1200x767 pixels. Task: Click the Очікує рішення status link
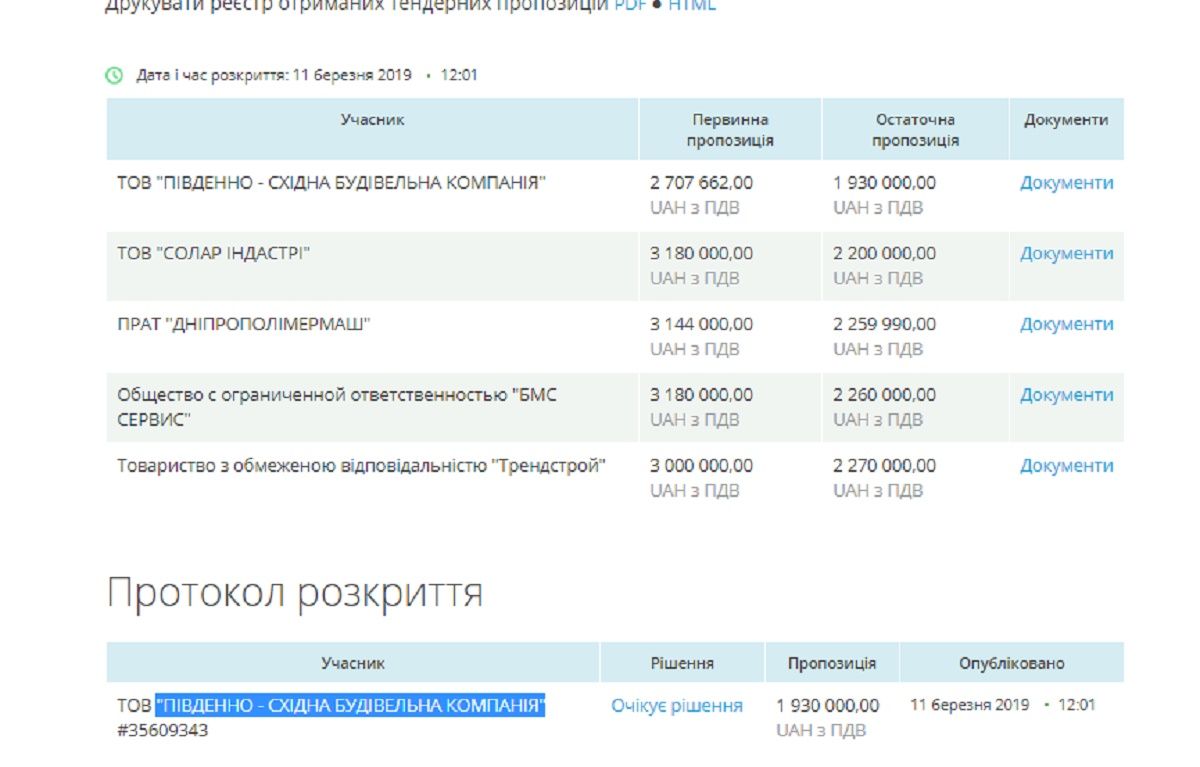pos(677,705)
